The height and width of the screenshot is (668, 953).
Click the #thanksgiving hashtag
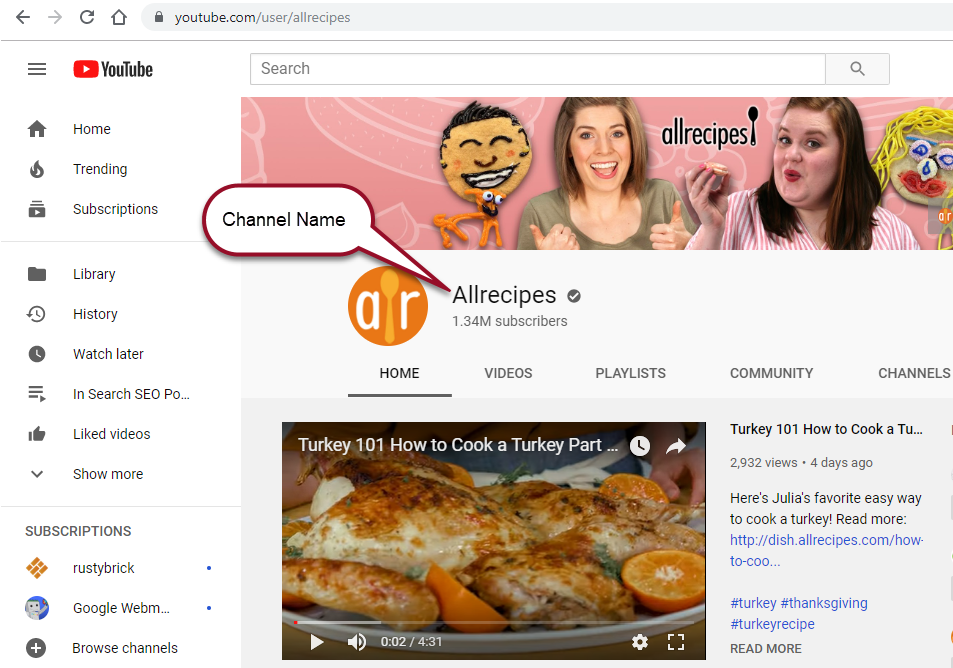[x=824, y=603]
